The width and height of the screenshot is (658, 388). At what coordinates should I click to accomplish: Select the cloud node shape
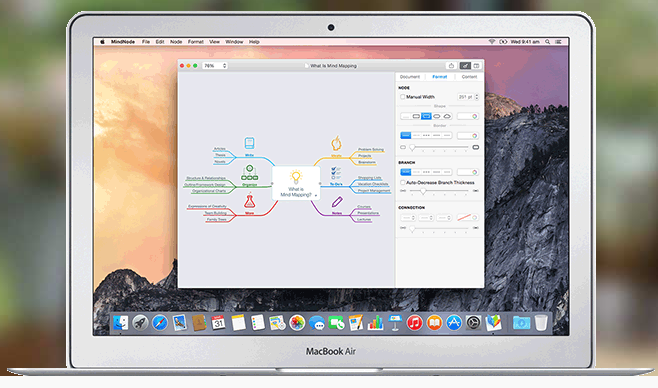pos(447,116)
